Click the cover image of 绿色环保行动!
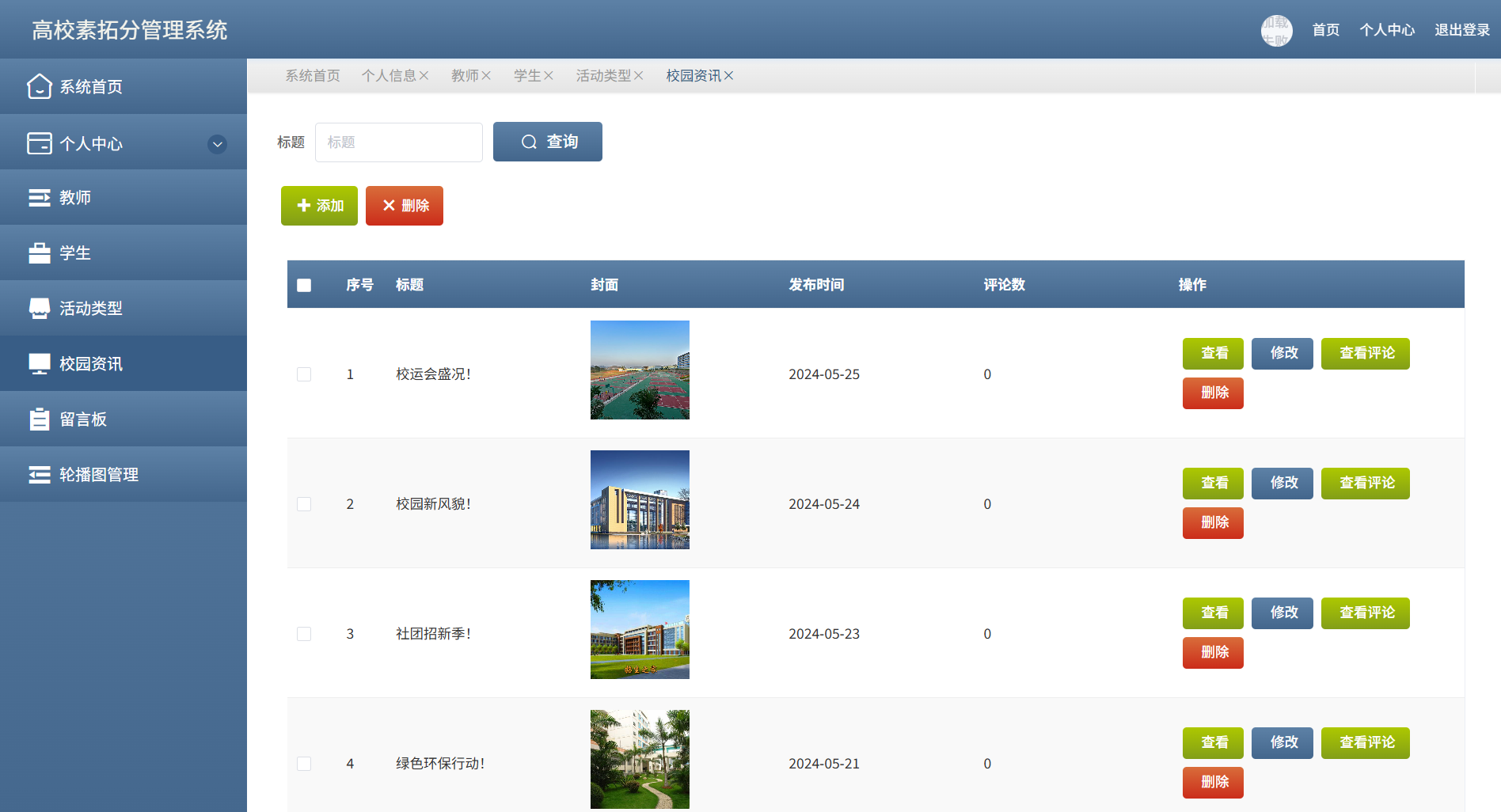This screenshot has width=1501, height=812. tap(640, 759)
